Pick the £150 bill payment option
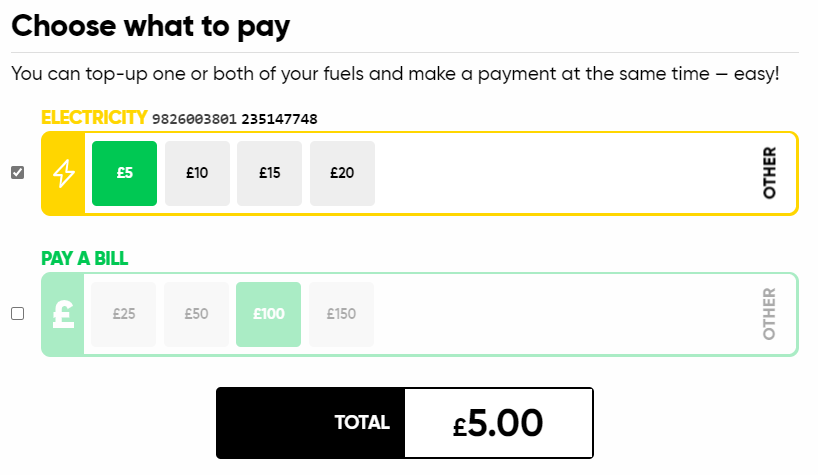The height and width of the screenshot is (475, 818). (x=341, y=314)
